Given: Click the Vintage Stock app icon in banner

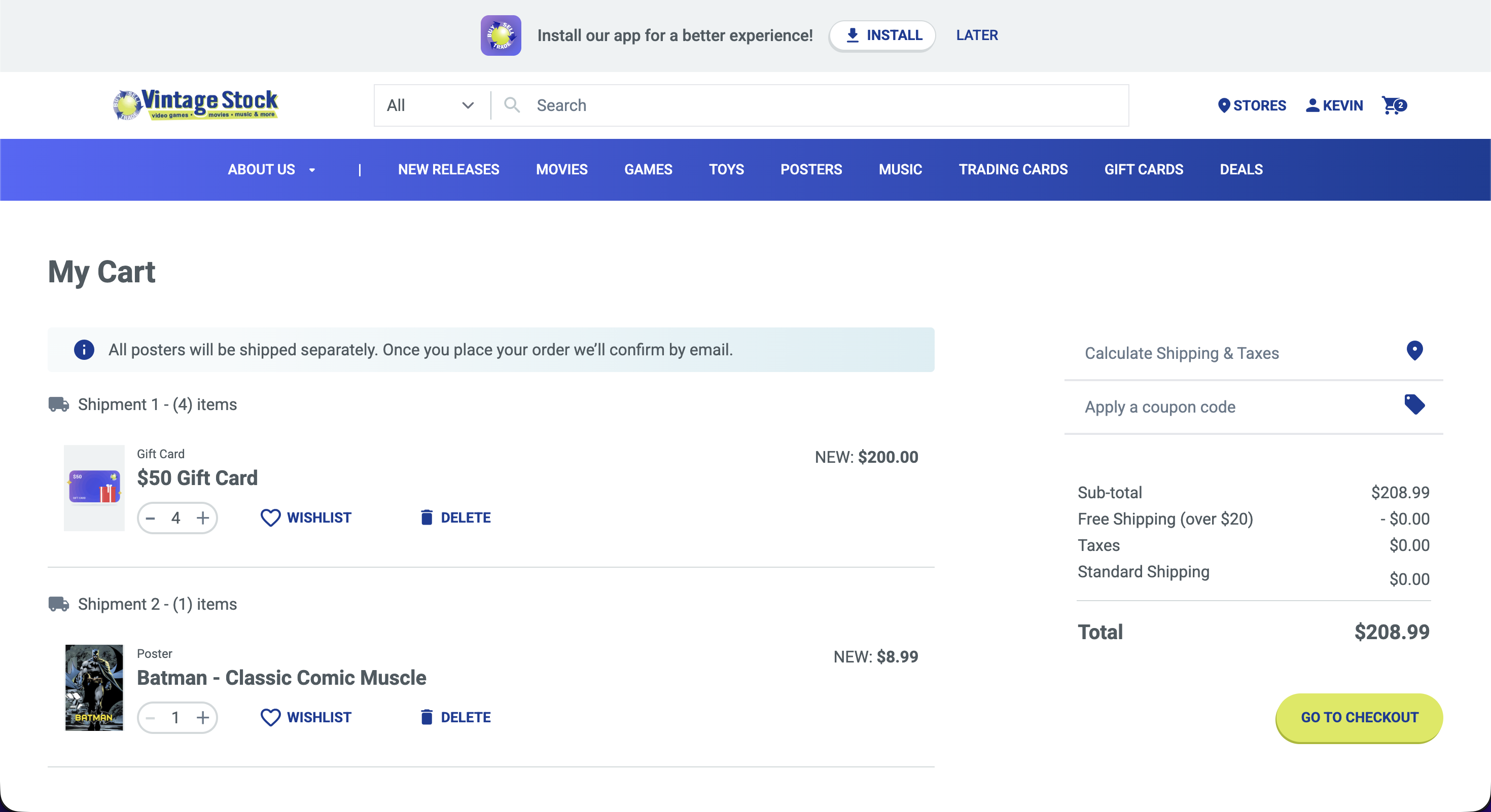Looking at the screenshot, I should point(501,35).
